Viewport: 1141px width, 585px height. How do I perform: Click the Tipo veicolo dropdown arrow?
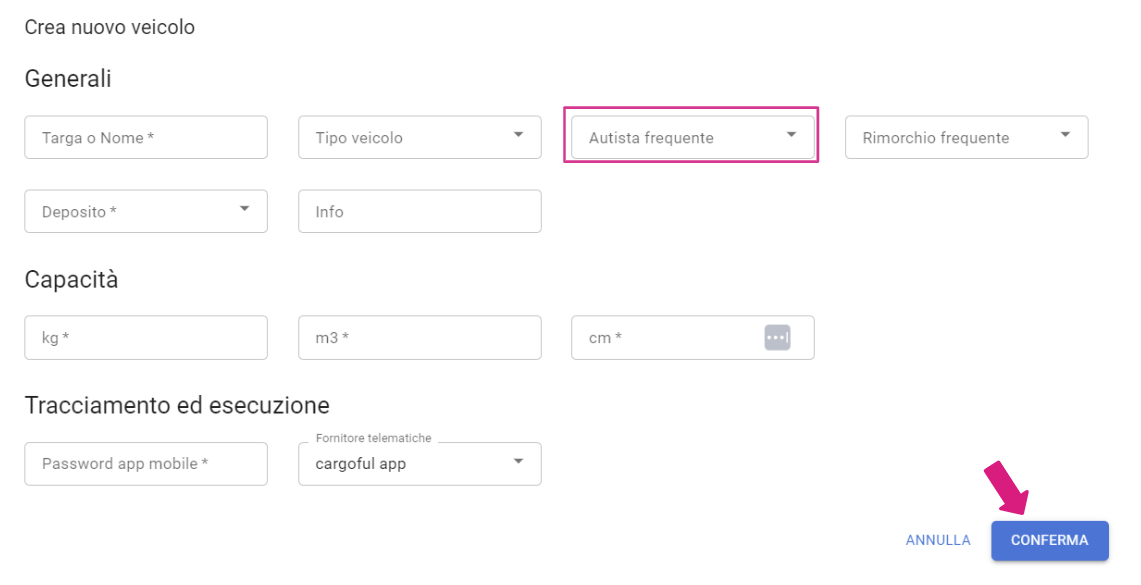pos(518,135)
